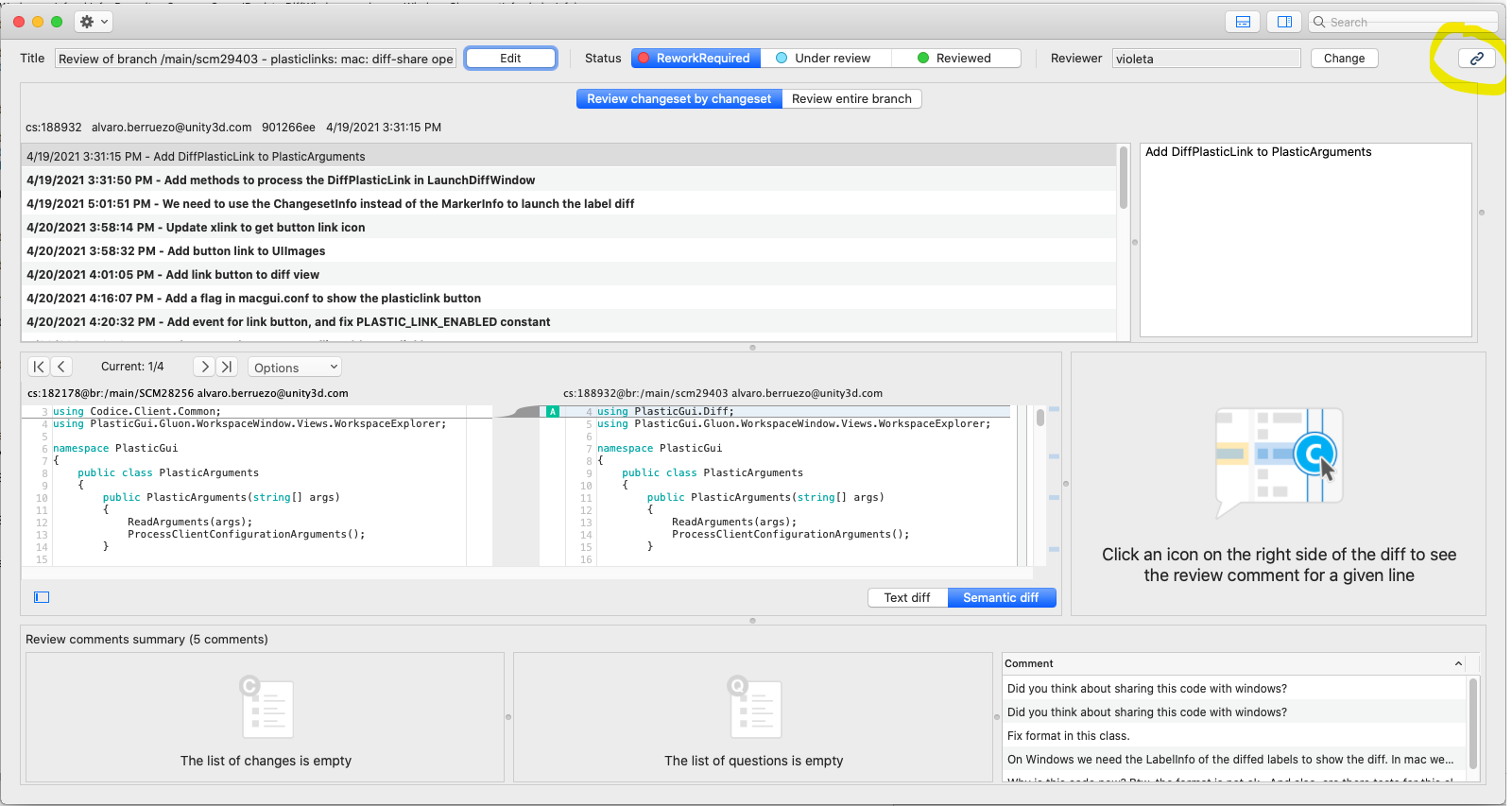Toggle the diff sidebar panel icon

click(42, 597)
